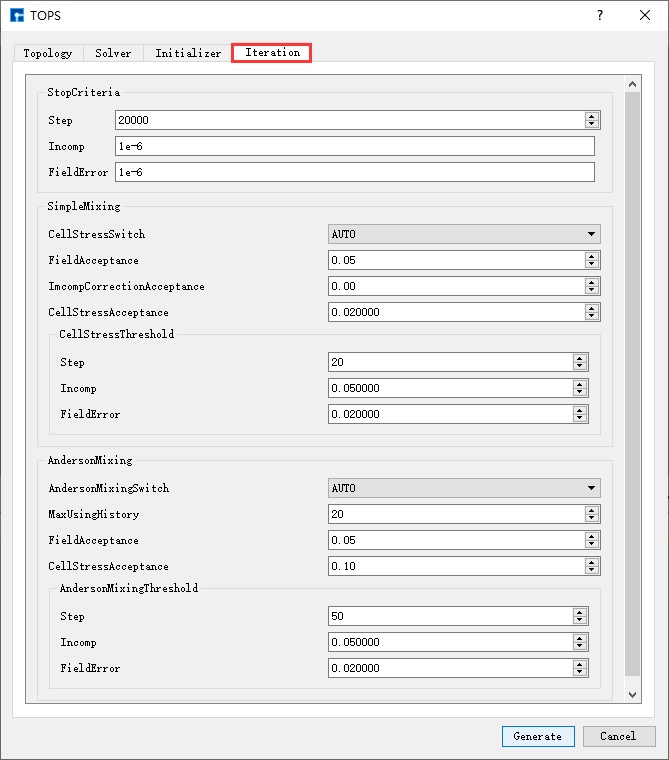Click the IncompCorrectionAcceptance stepper arrows
Screen dimensions: 669x760
click(x=592, y=286)
